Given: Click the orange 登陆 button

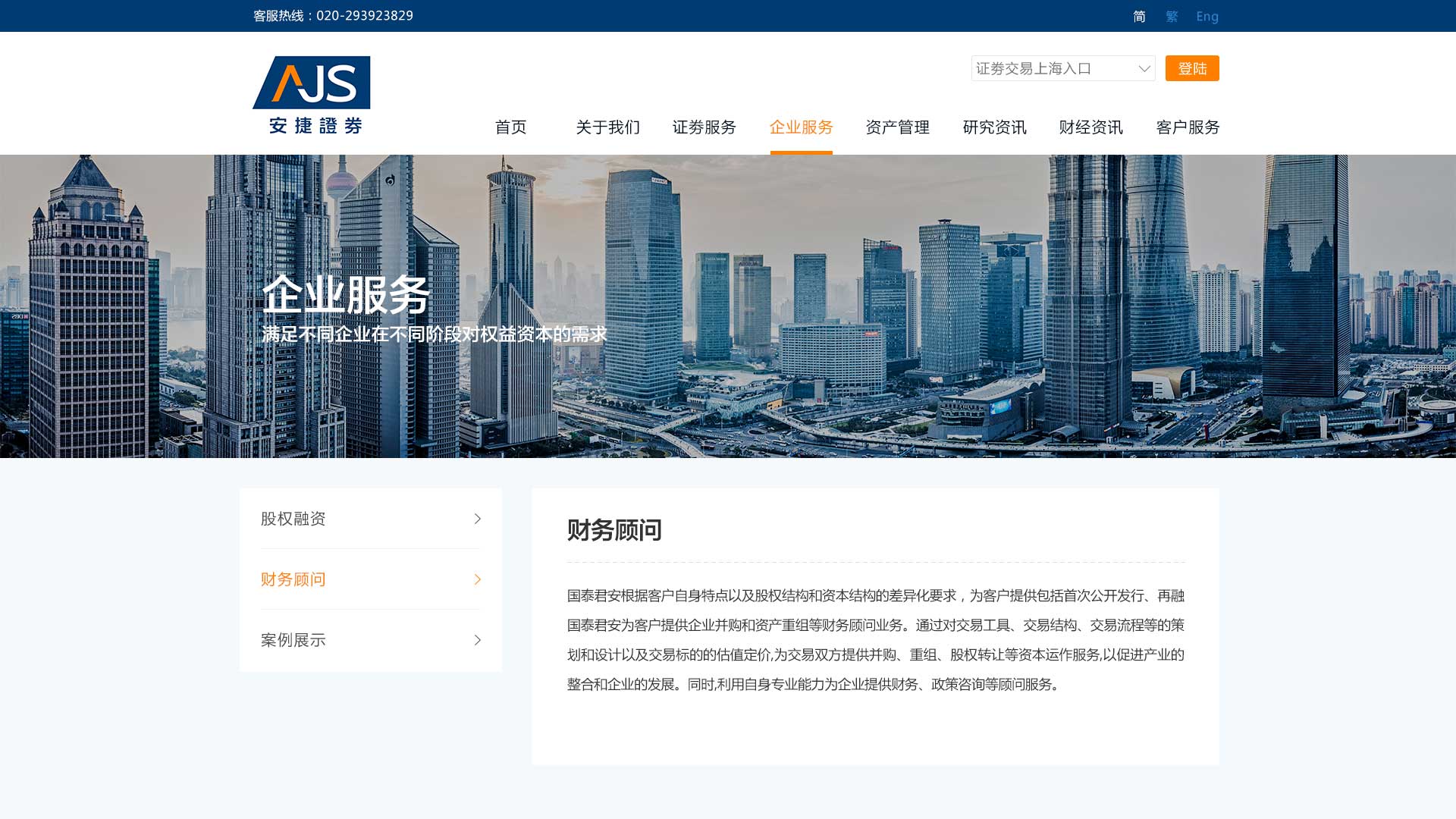Looking at the screenshot, I should [1192, 68].
